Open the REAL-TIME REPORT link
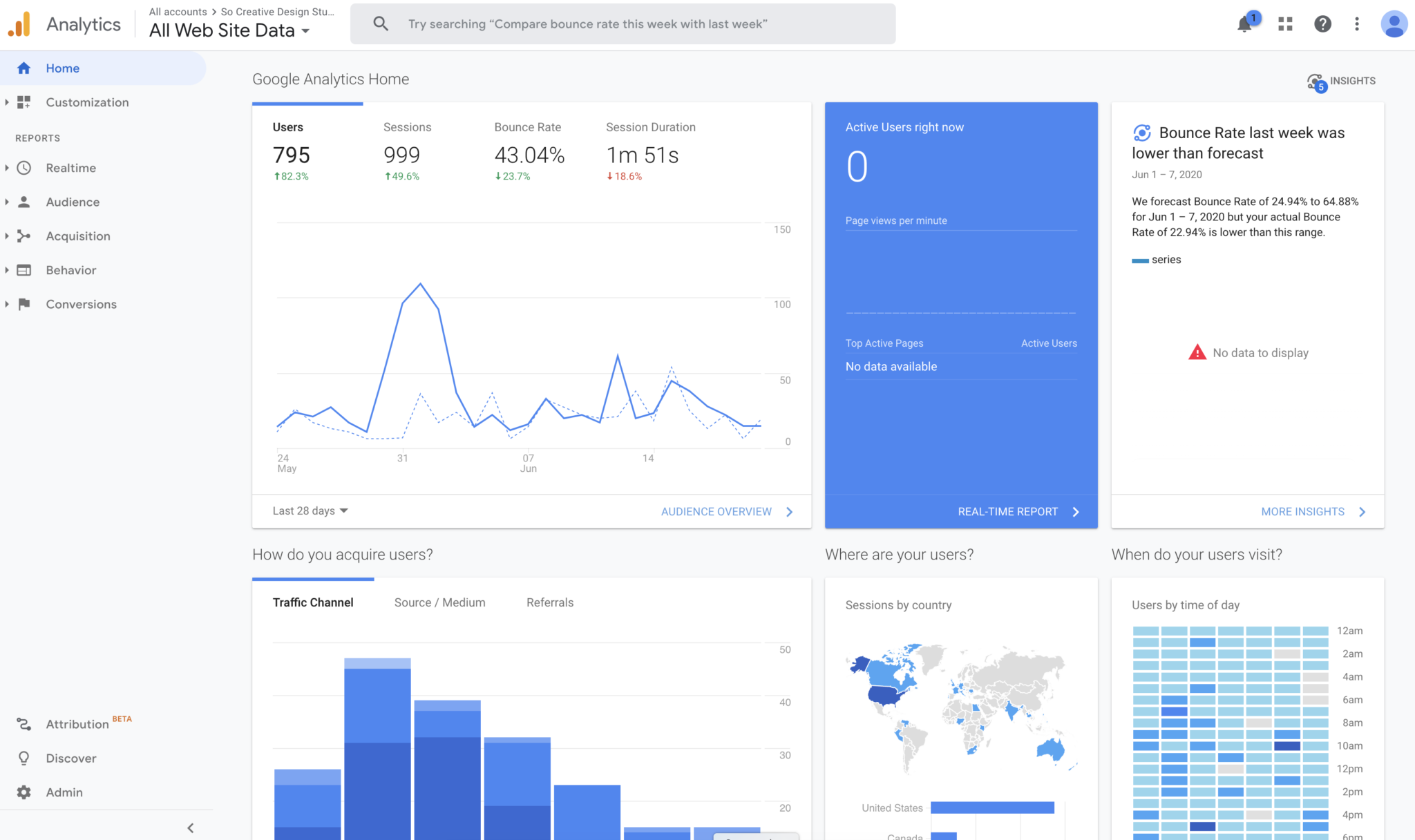1415x840 pixels. 1008,512
